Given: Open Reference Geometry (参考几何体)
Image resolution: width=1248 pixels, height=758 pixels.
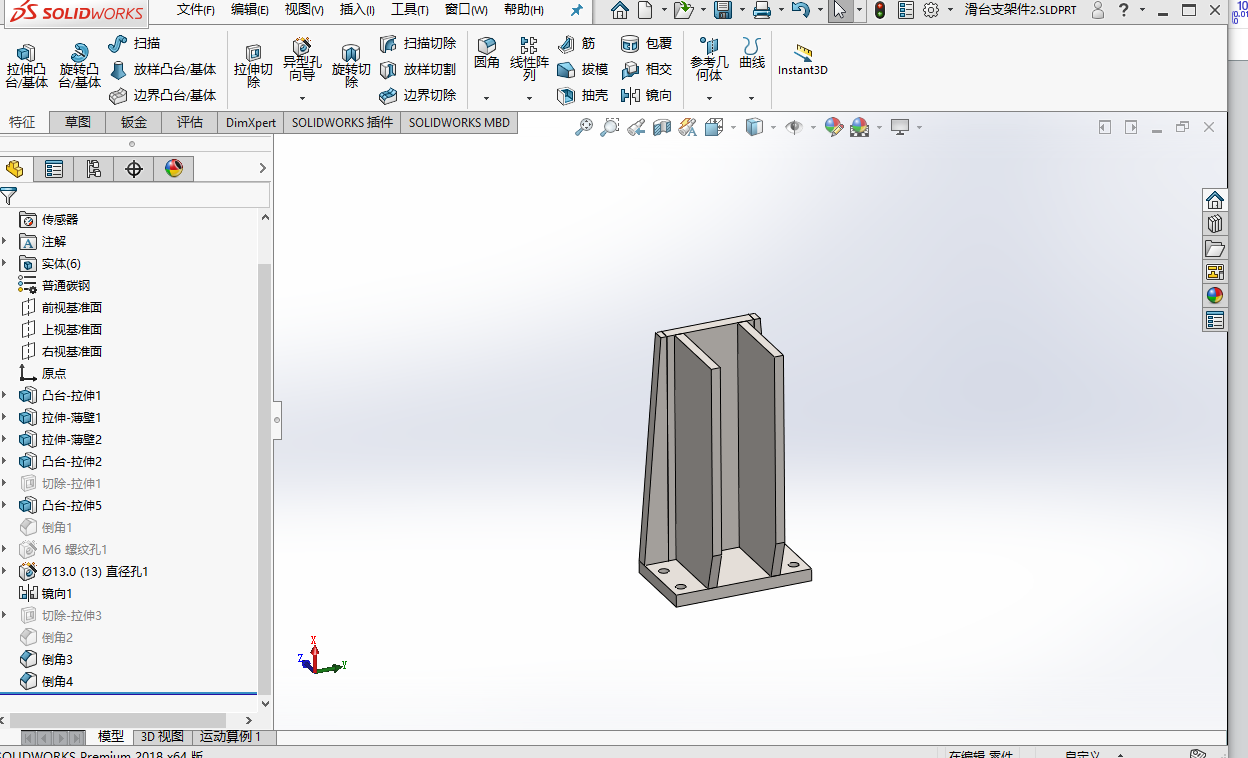Looking at the screenshot, I should (709, 60).
